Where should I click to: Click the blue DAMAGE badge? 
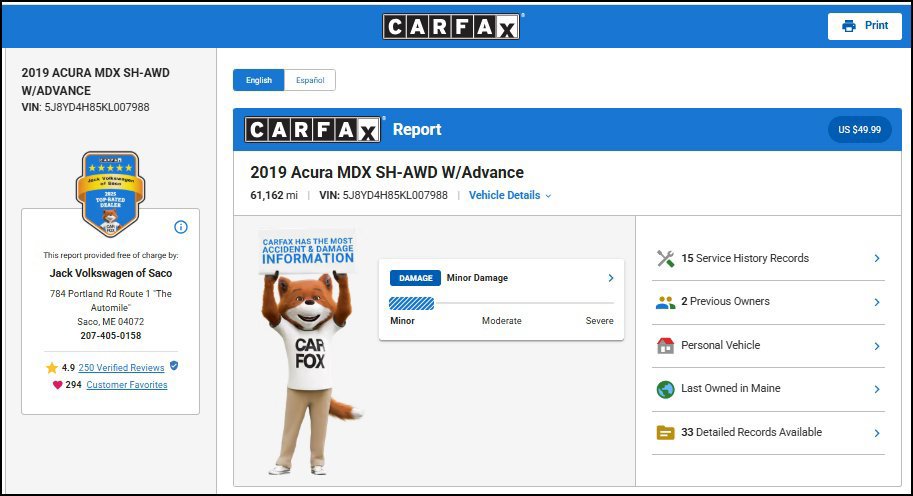click(415, 278)
